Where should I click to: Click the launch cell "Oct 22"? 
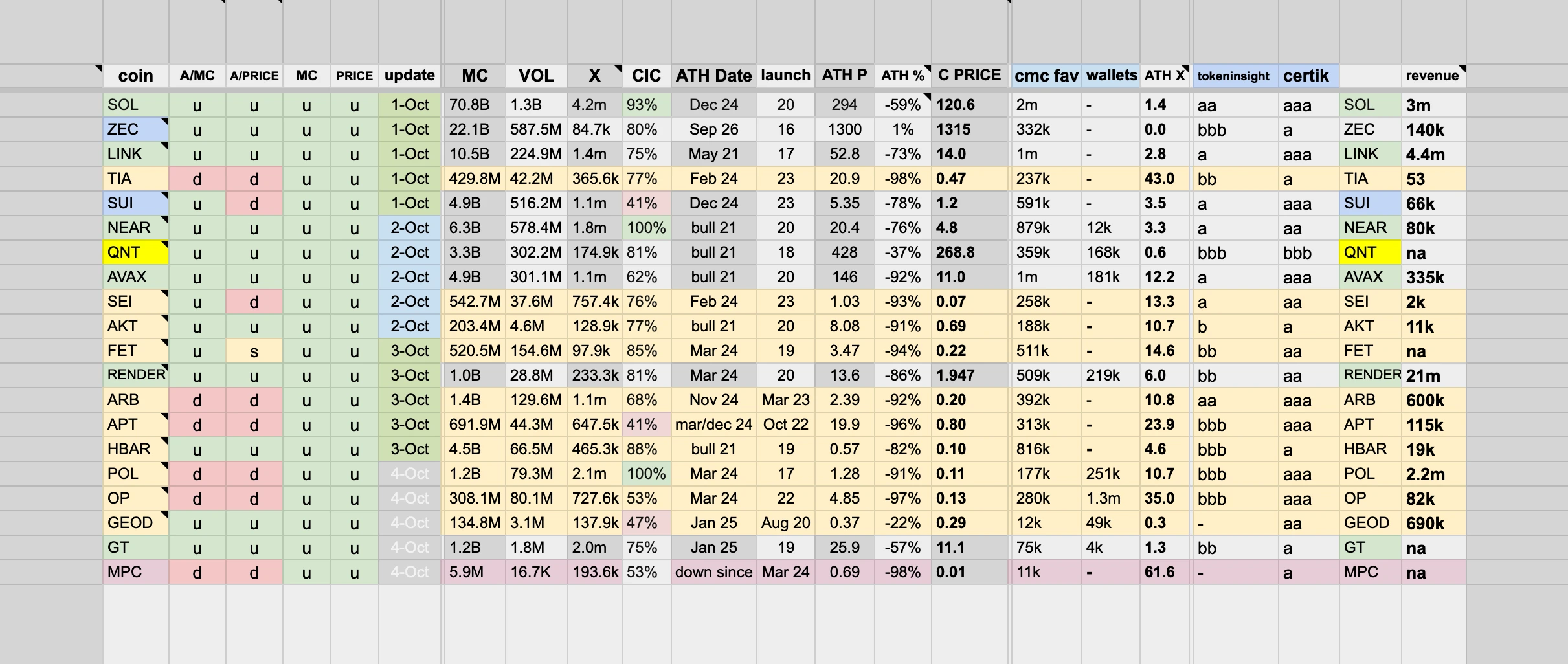tap(785, 425)
